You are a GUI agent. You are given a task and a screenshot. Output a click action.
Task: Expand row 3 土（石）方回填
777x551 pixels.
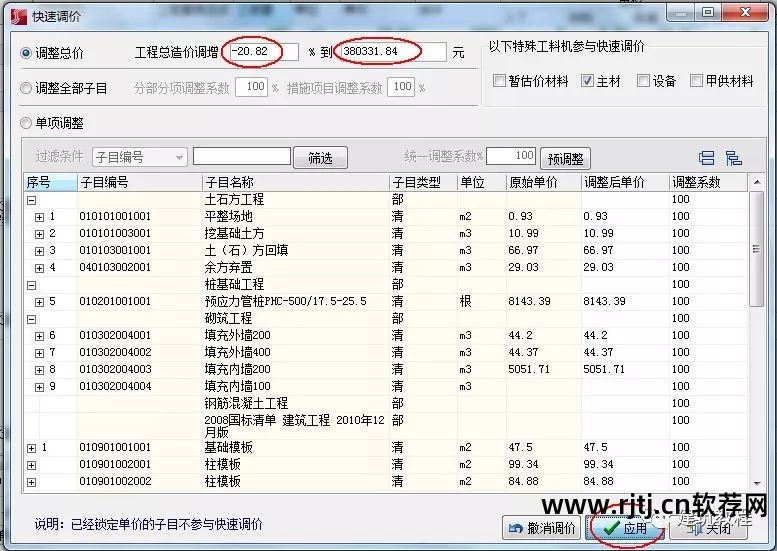(40, 251)
